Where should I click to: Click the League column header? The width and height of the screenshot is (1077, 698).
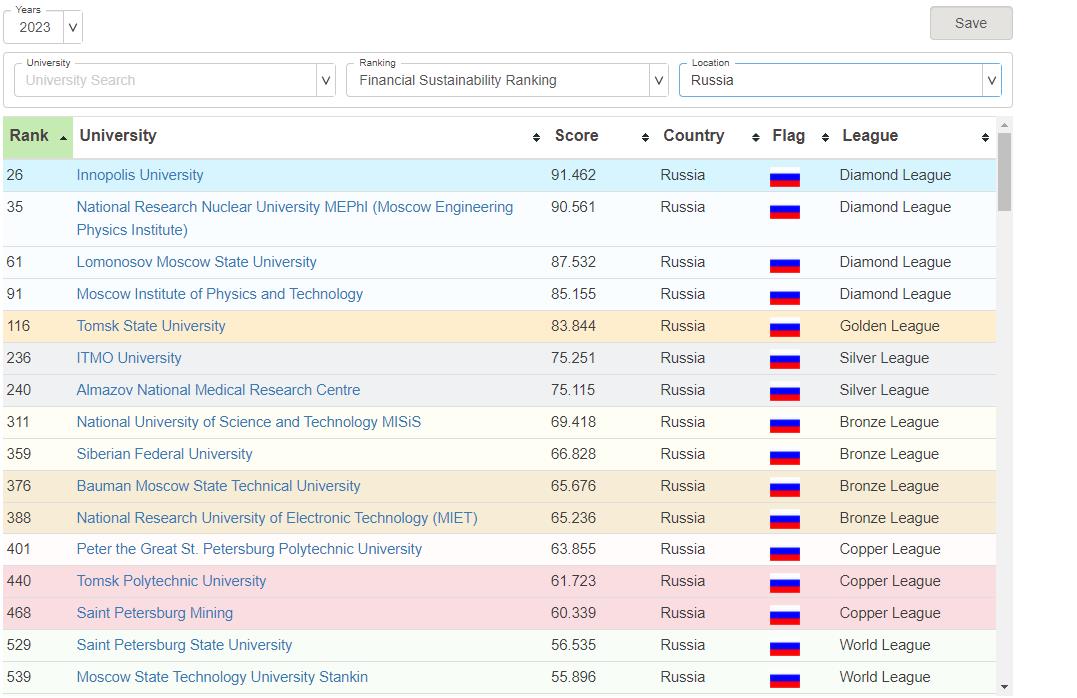(x=870, y=136)
